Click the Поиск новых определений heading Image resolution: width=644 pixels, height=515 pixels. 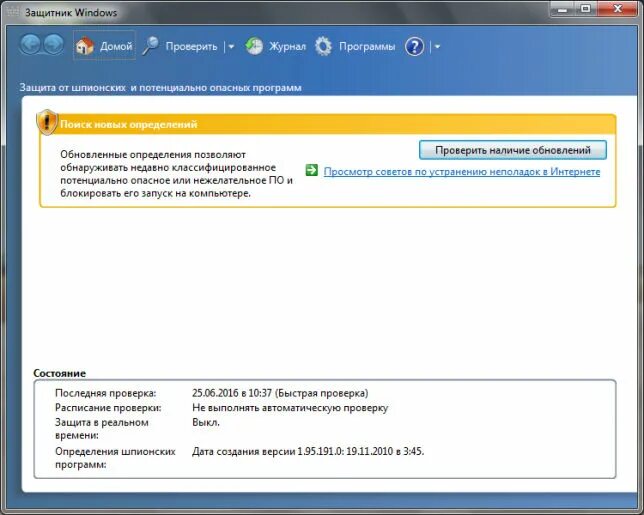129,124
